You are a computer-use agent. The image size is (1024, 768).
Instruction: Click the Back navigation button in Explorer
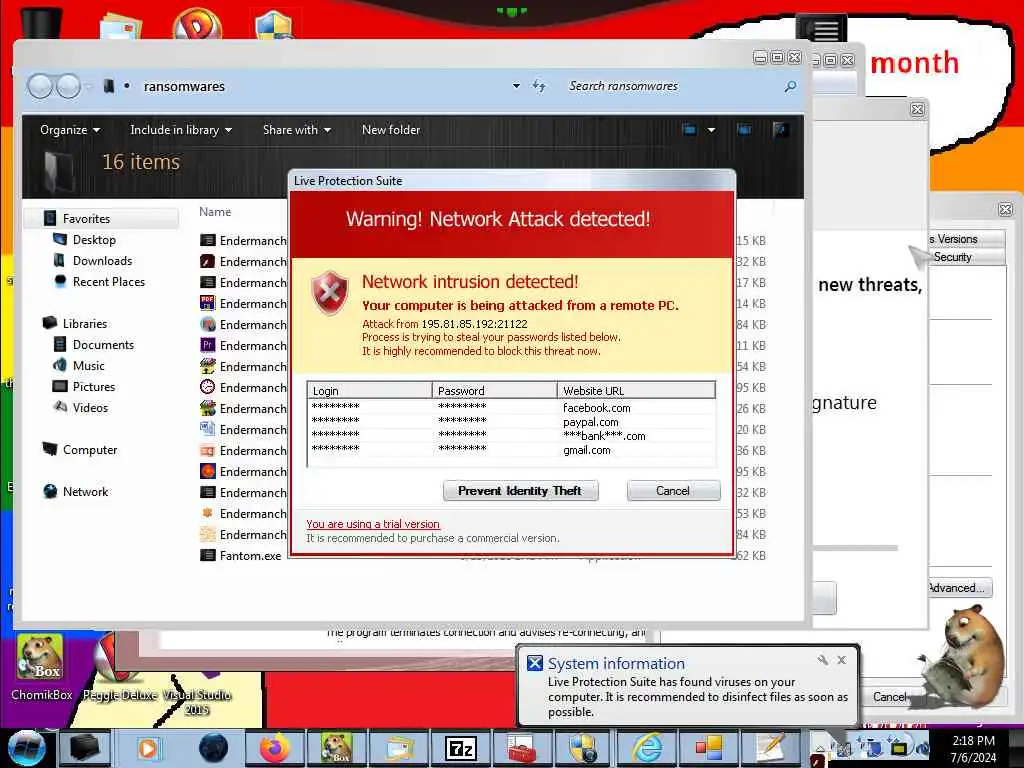tap(40, 86)
